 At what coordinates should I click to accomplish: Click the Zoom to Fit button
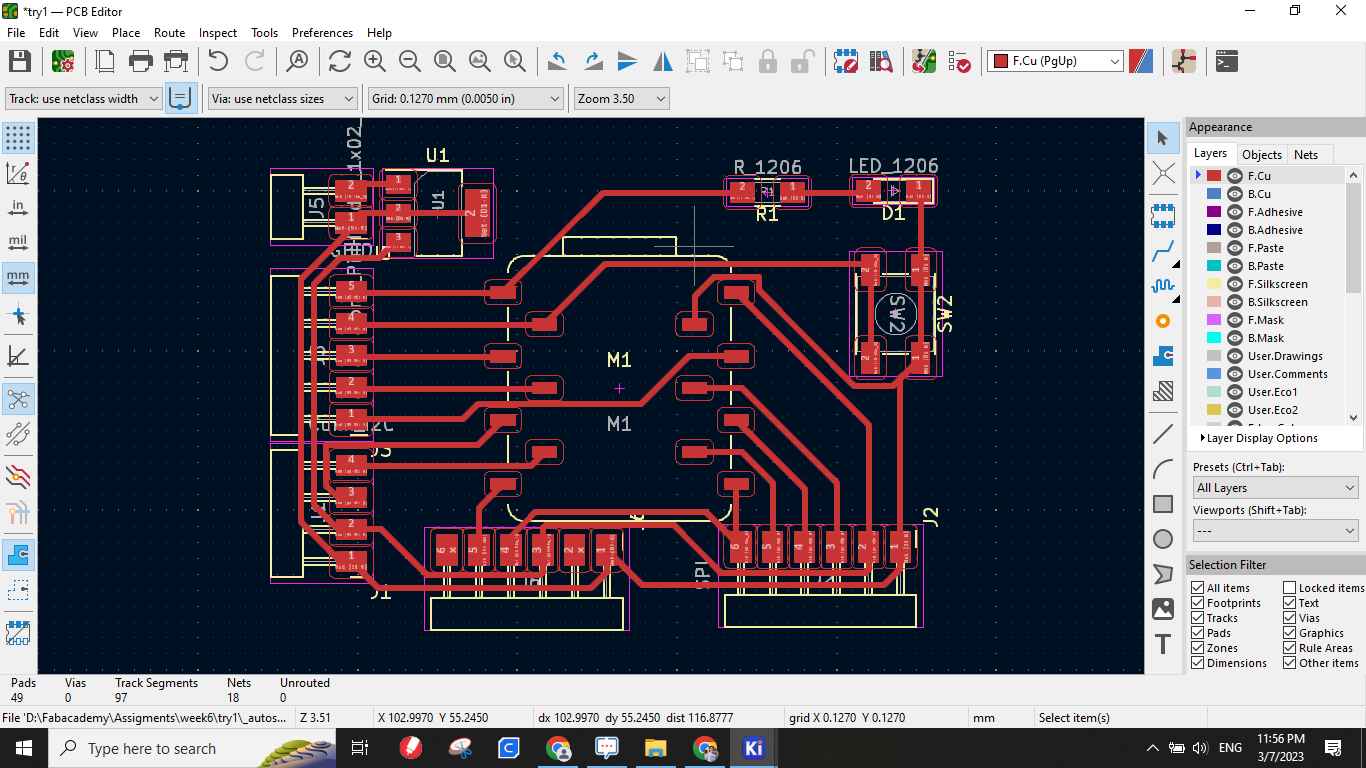445,61
